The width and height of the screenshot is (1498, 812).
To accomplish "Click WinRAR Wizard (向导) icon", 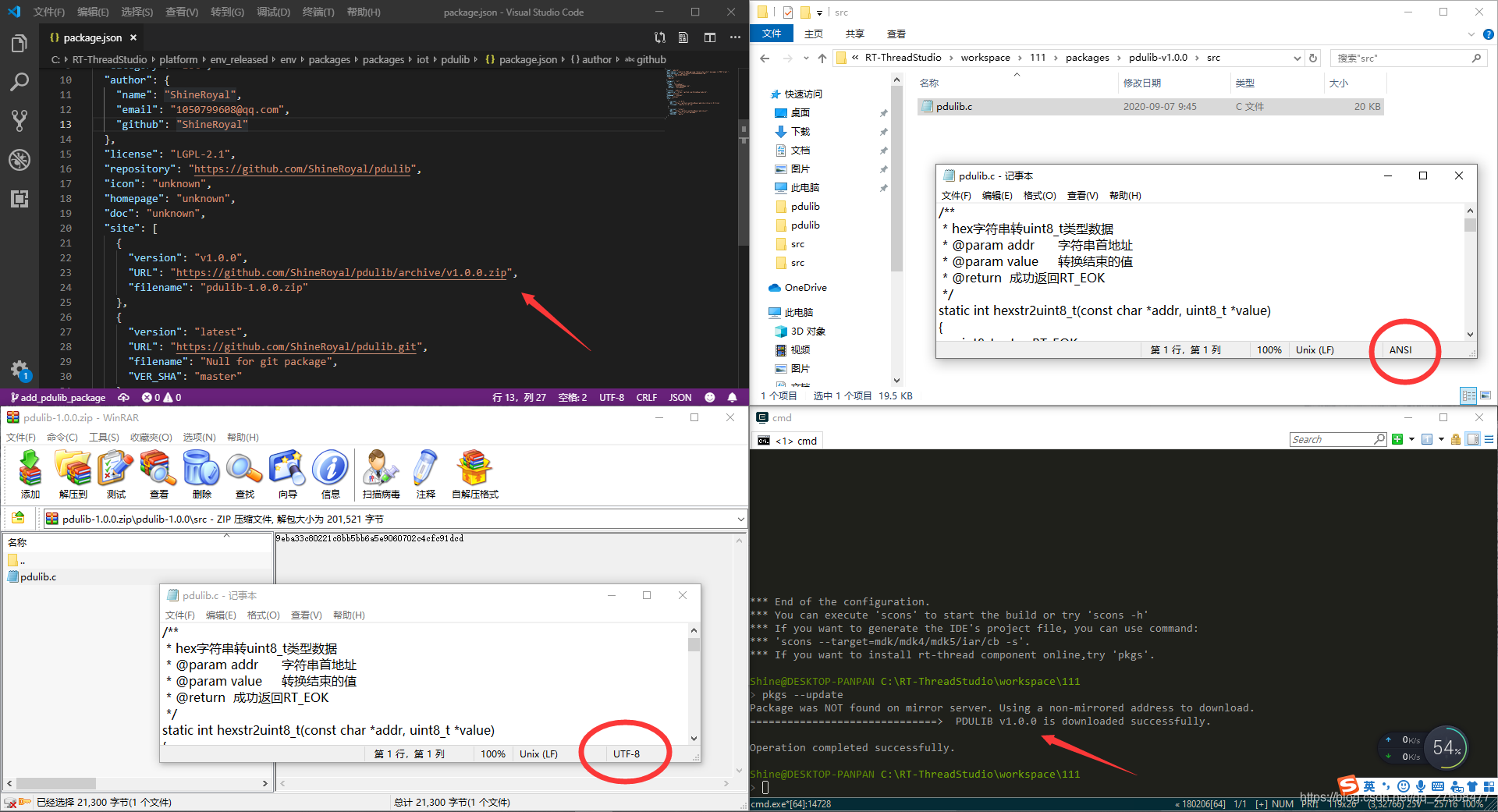I will click(x=288, y=474).
